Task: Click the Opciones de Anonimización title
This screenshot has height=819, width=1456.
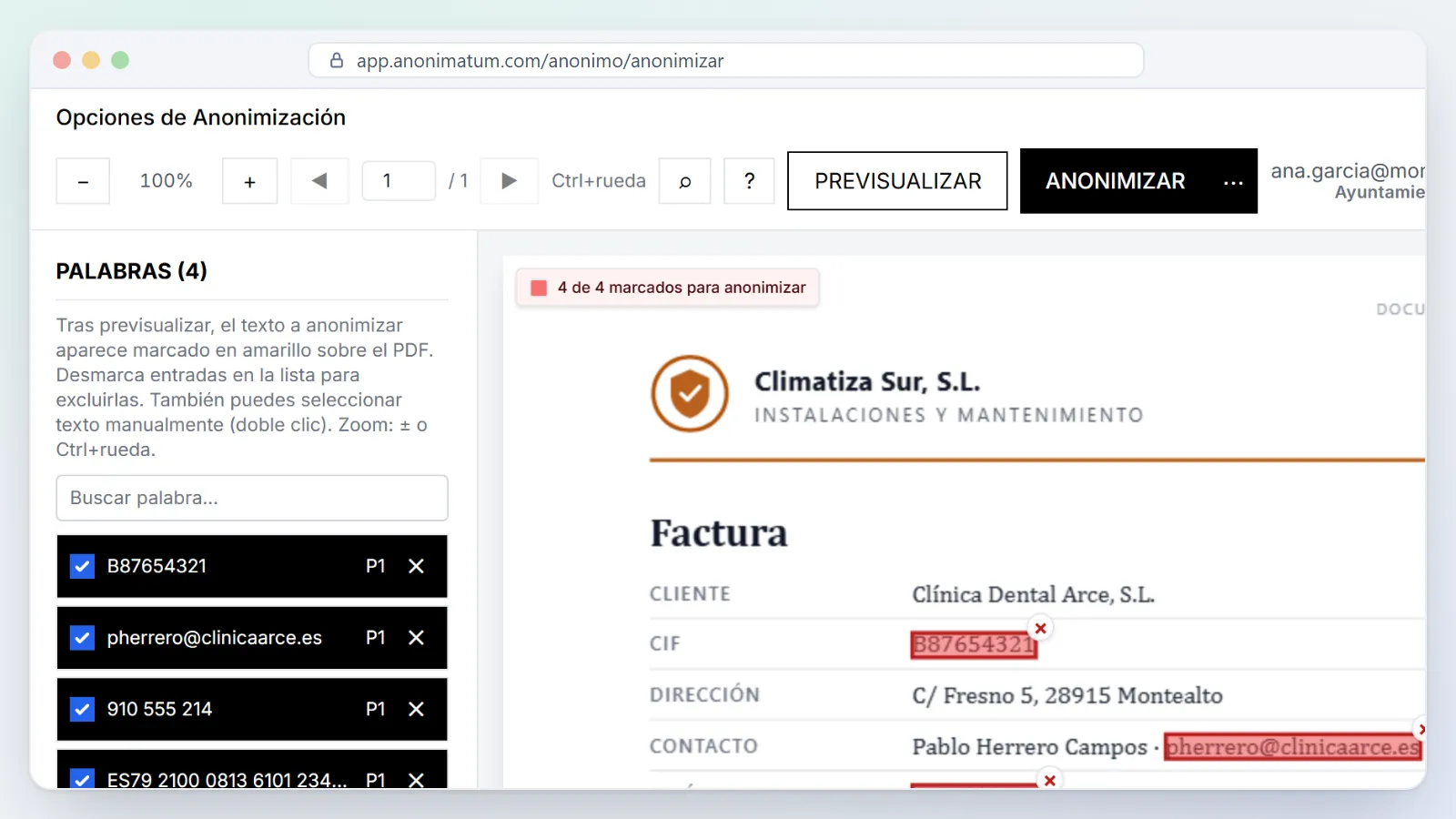Action: click(x=201, y=117)
